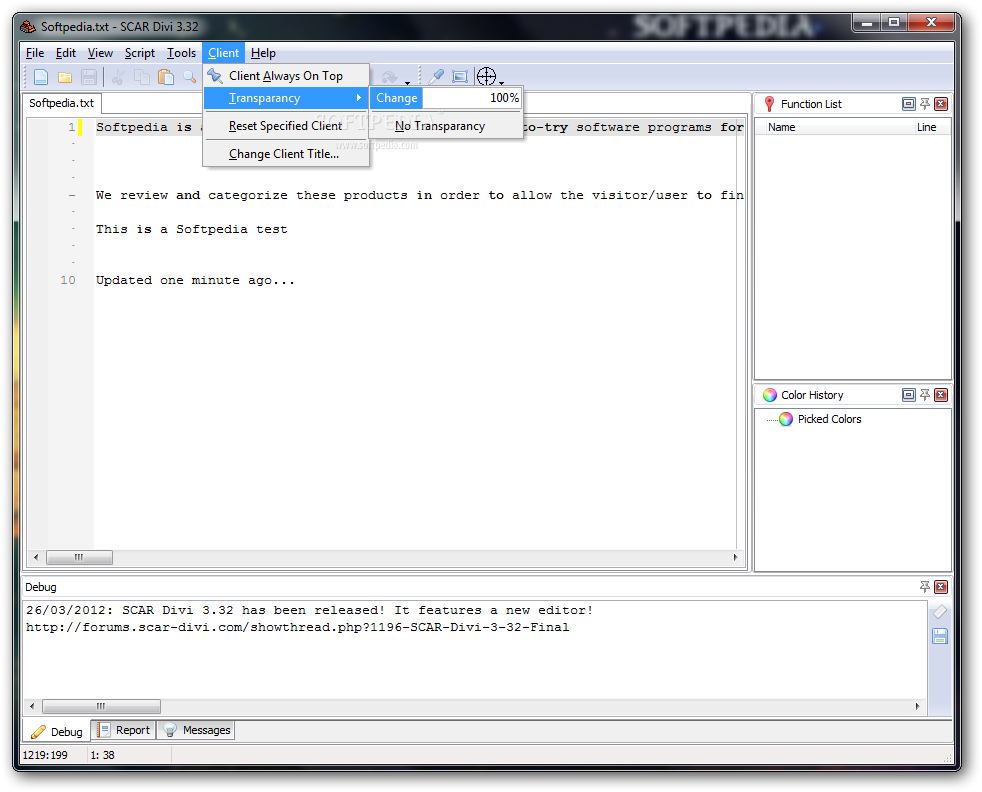Open the crosshair tool dropdown arrow
This screenshot has height=792, width=982.
502,81
